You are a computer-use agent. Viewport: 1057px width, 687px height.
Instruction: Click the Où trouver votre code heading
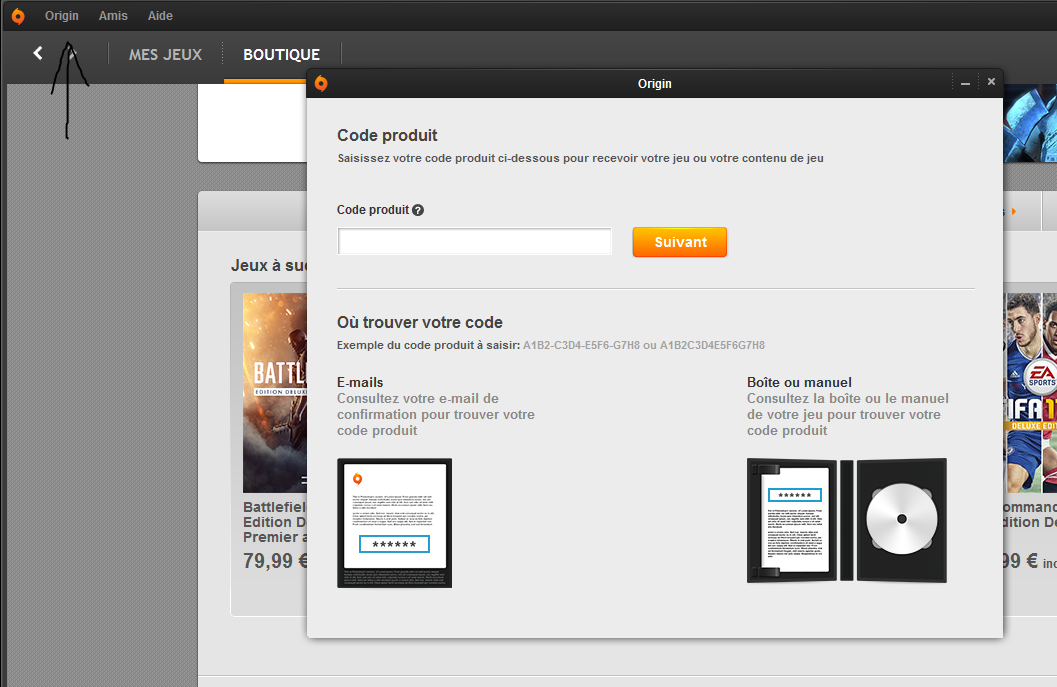click(420, 322)
